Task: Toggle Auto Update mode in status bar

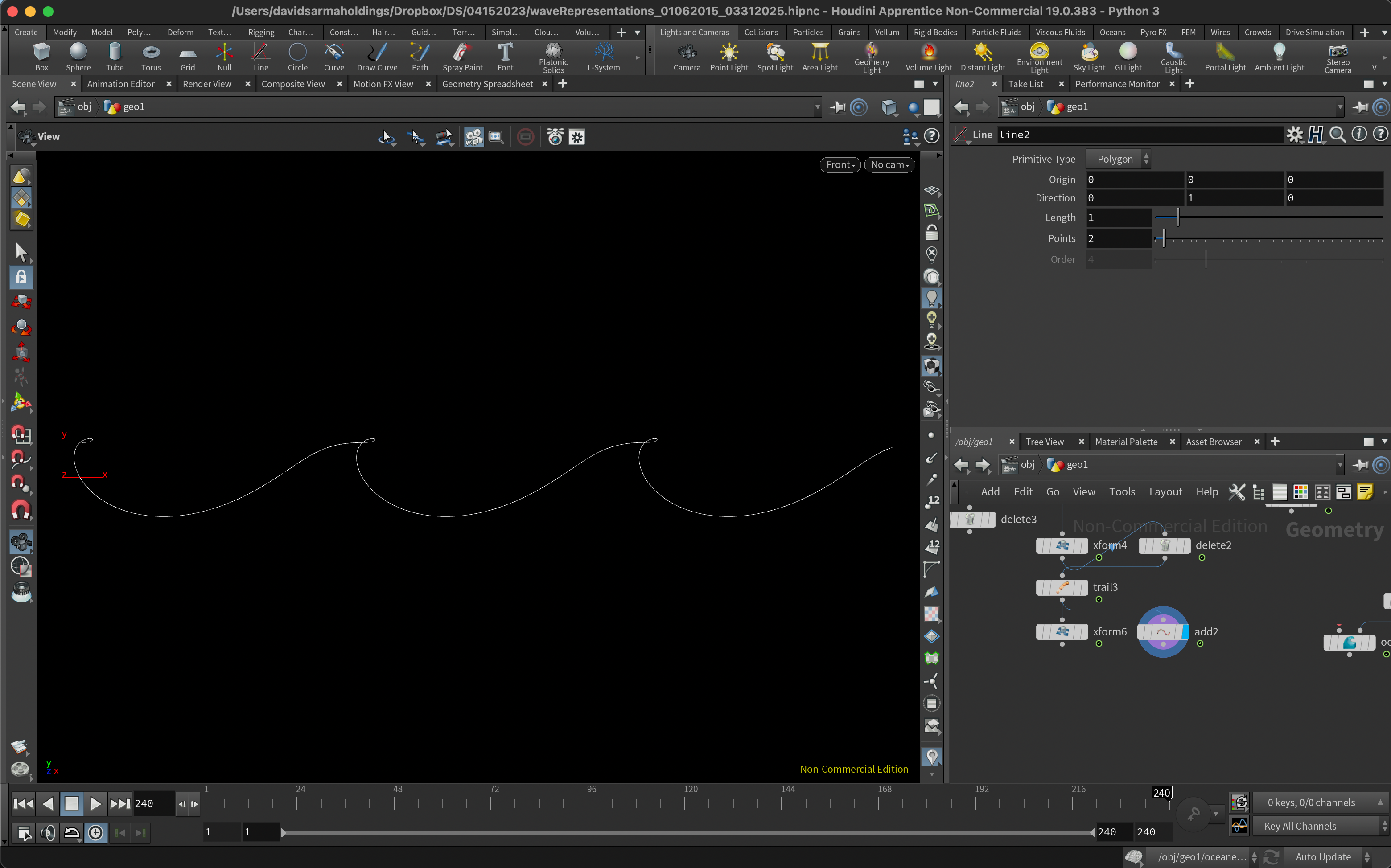Action: click(x=1323, y=856)
